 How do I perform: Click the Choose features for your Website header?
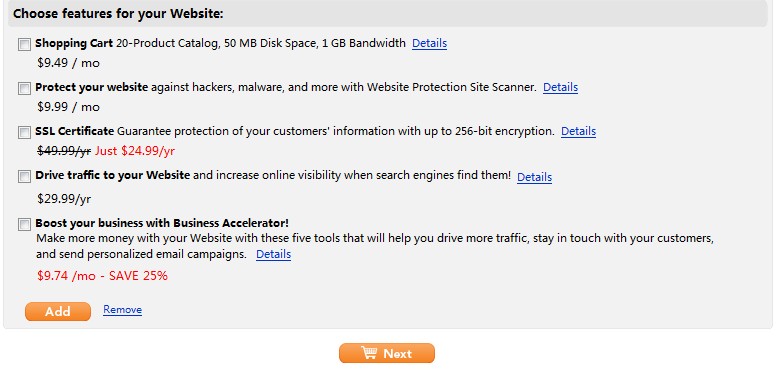coord(118,14)
